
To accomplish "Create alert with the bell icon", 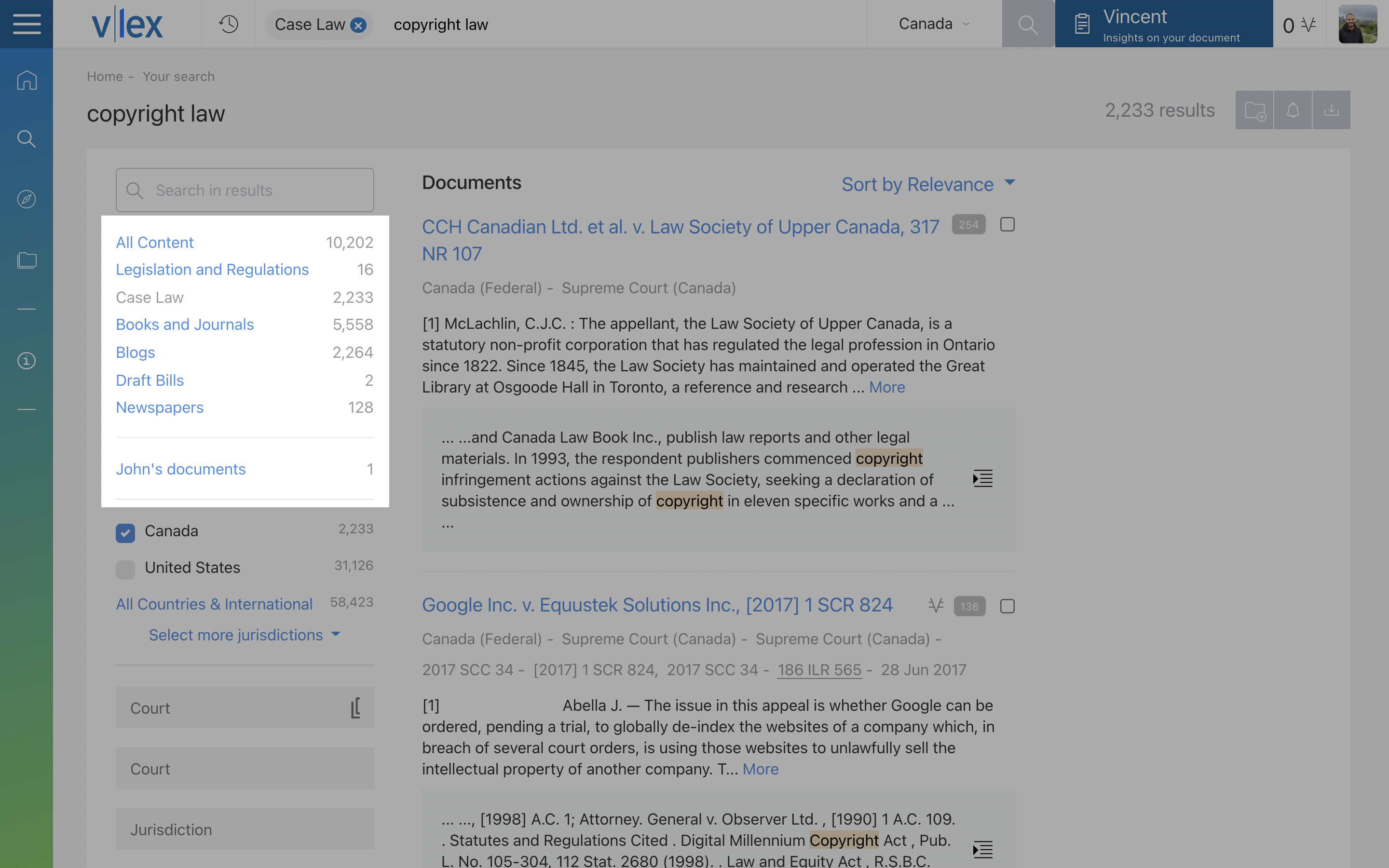I will click(x=1293, y=109).
